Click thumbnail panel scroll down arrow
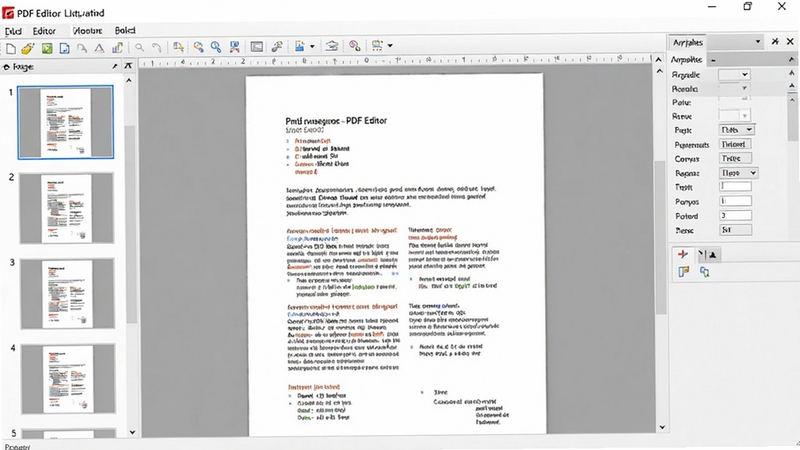Screen dimensions: 800x450 [132, 432]
